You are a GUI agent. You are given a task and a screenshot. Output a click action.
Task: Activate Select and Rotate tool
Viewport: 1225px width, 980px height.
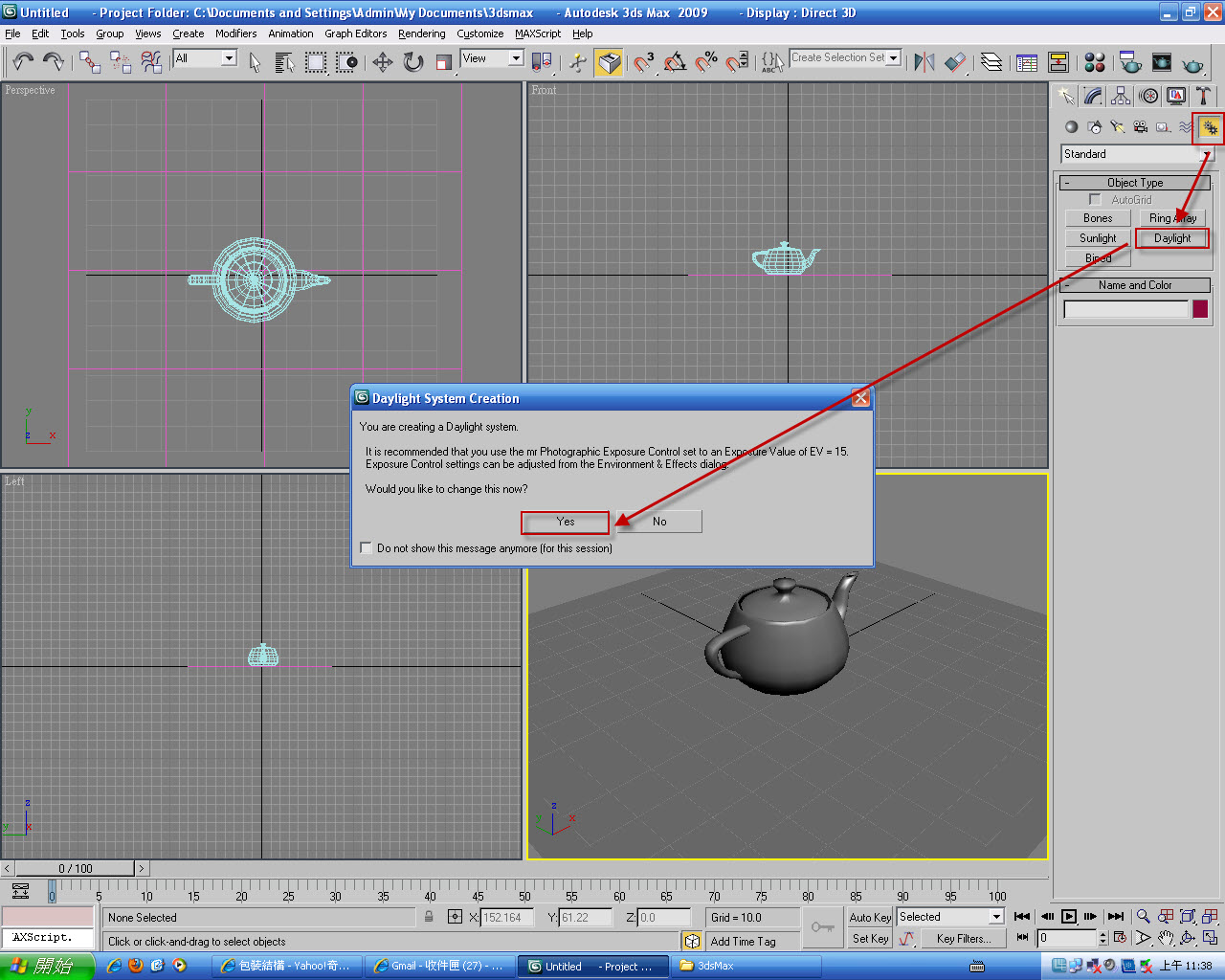(413, 62)
